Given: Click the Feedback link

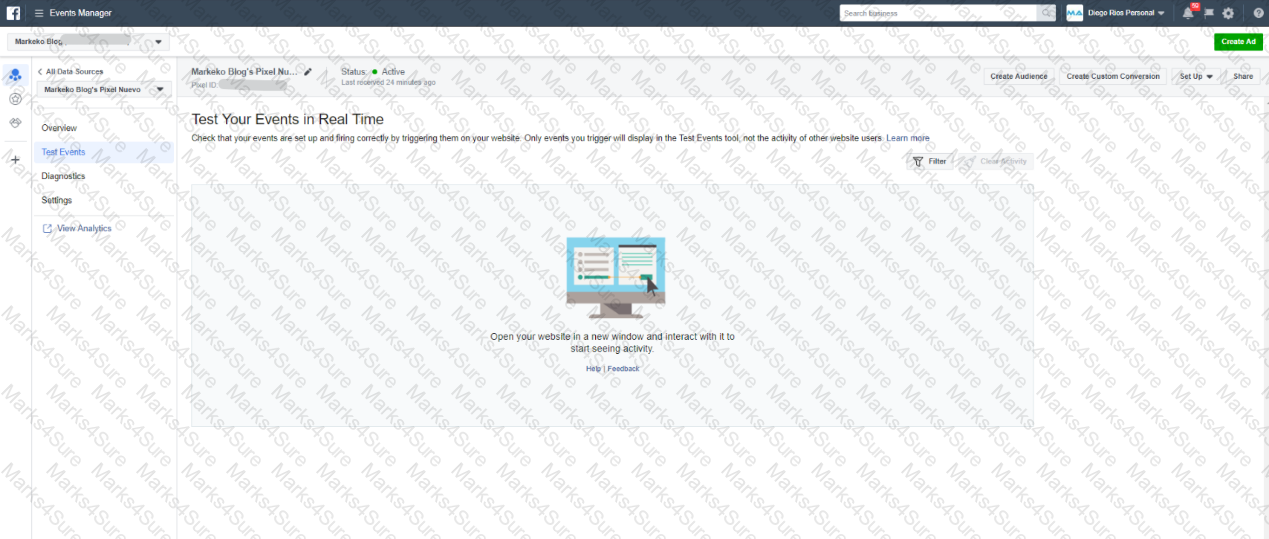Looking at the screenshot, I should click(623, 369).
